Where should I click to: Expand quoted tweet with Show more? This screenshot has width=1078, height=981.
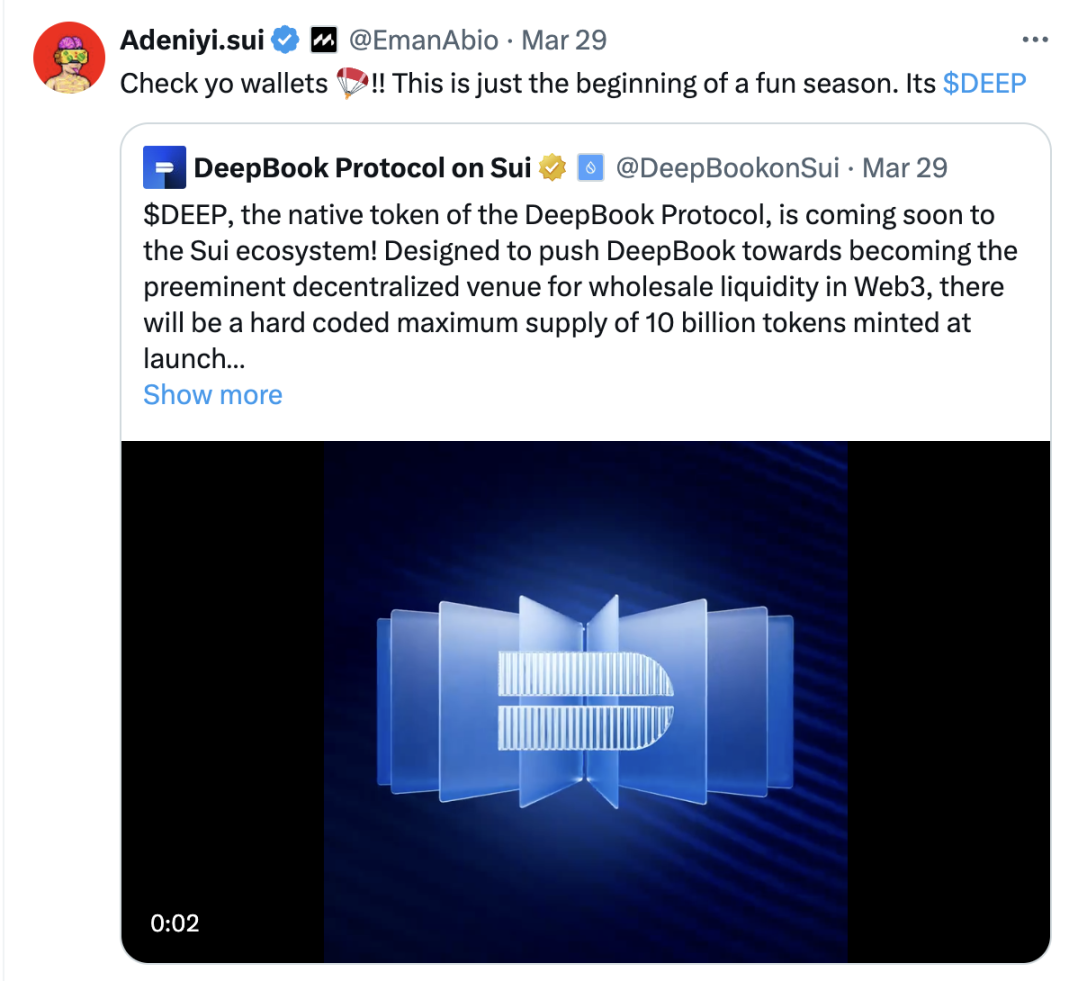click(213, 395)
